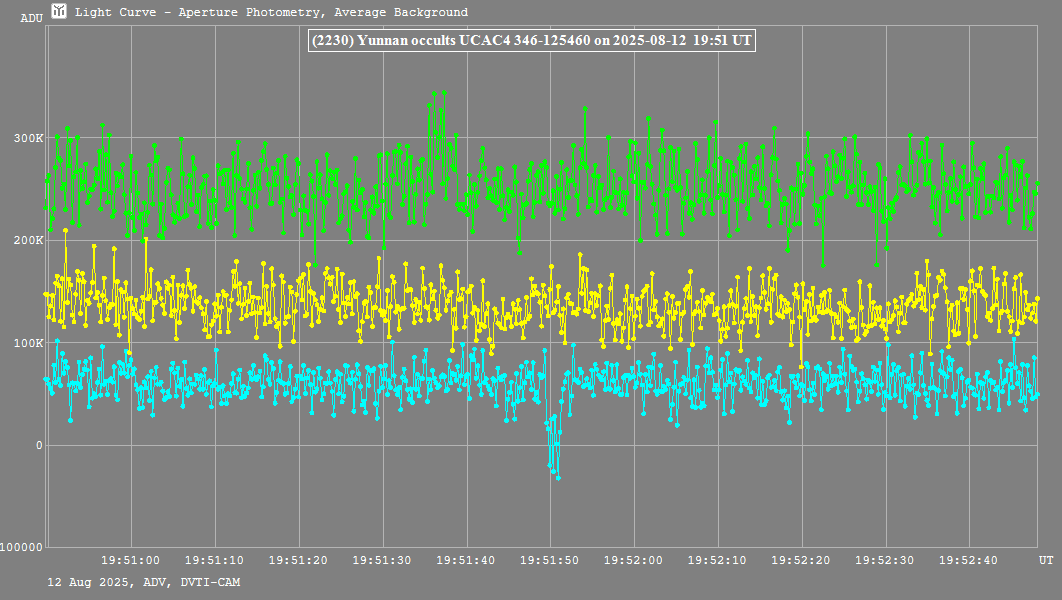The image size is (1062, 600).
Task: Click the 0 value on y-axis
Action: click(x=39, y=445)
